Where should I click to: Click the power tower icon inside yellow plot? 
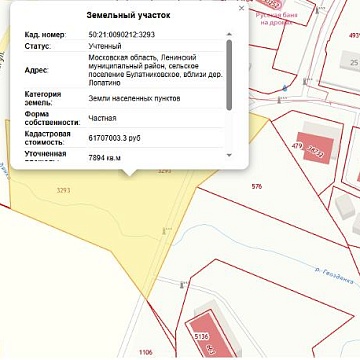tap(164, 230)
